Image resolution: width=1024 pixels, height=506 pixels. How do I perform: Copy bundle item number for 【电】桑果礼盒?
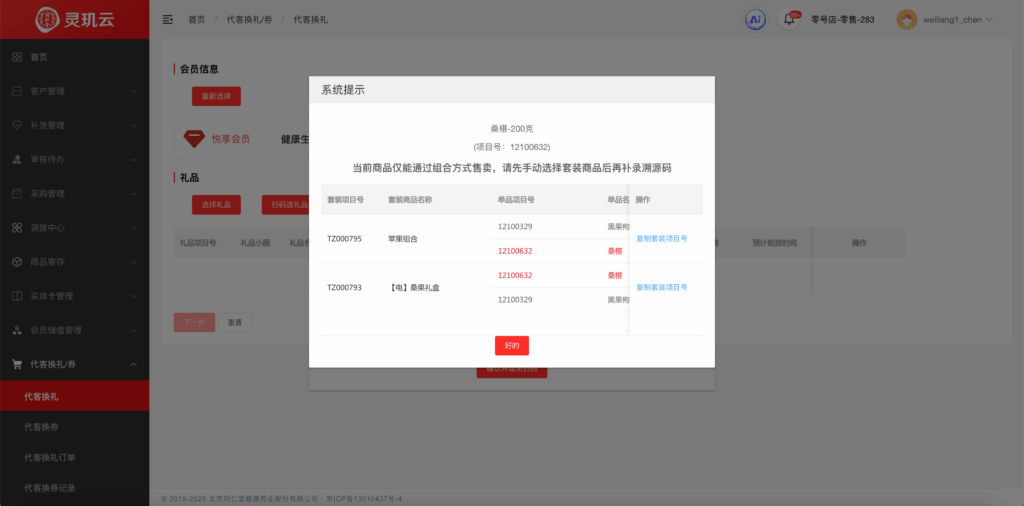point(661,288)
